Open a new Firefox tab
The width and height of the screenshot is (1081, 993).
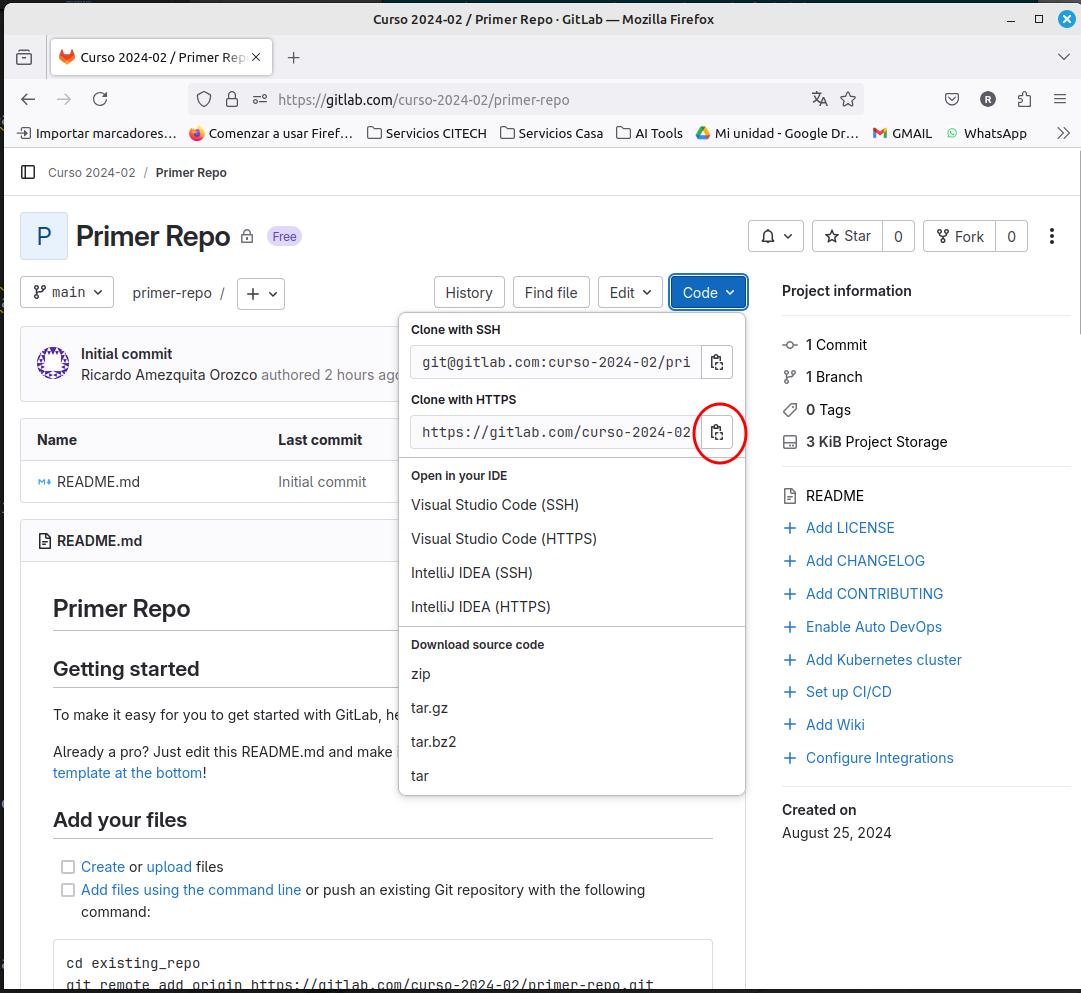point(293,57)
